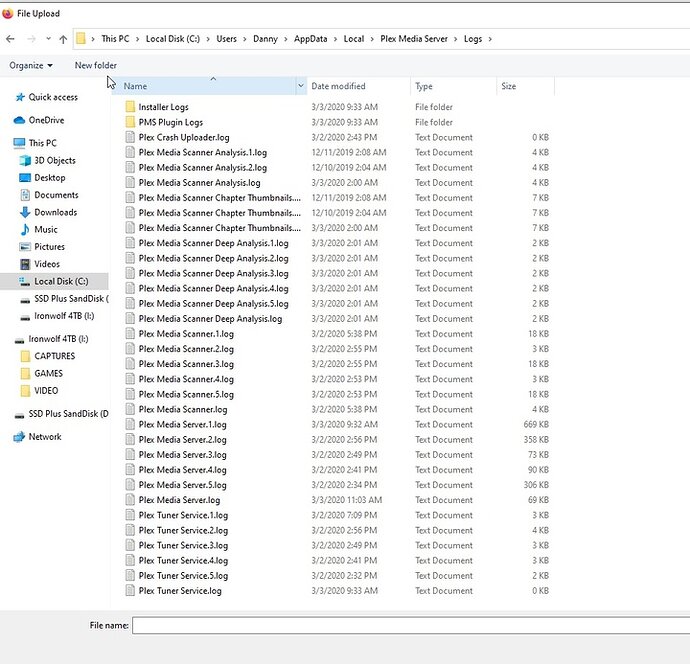This screenshot has width=690, height=664.
Task: Navigate to Local Disk (C:) breadcrumb
Action: [172, 39]
